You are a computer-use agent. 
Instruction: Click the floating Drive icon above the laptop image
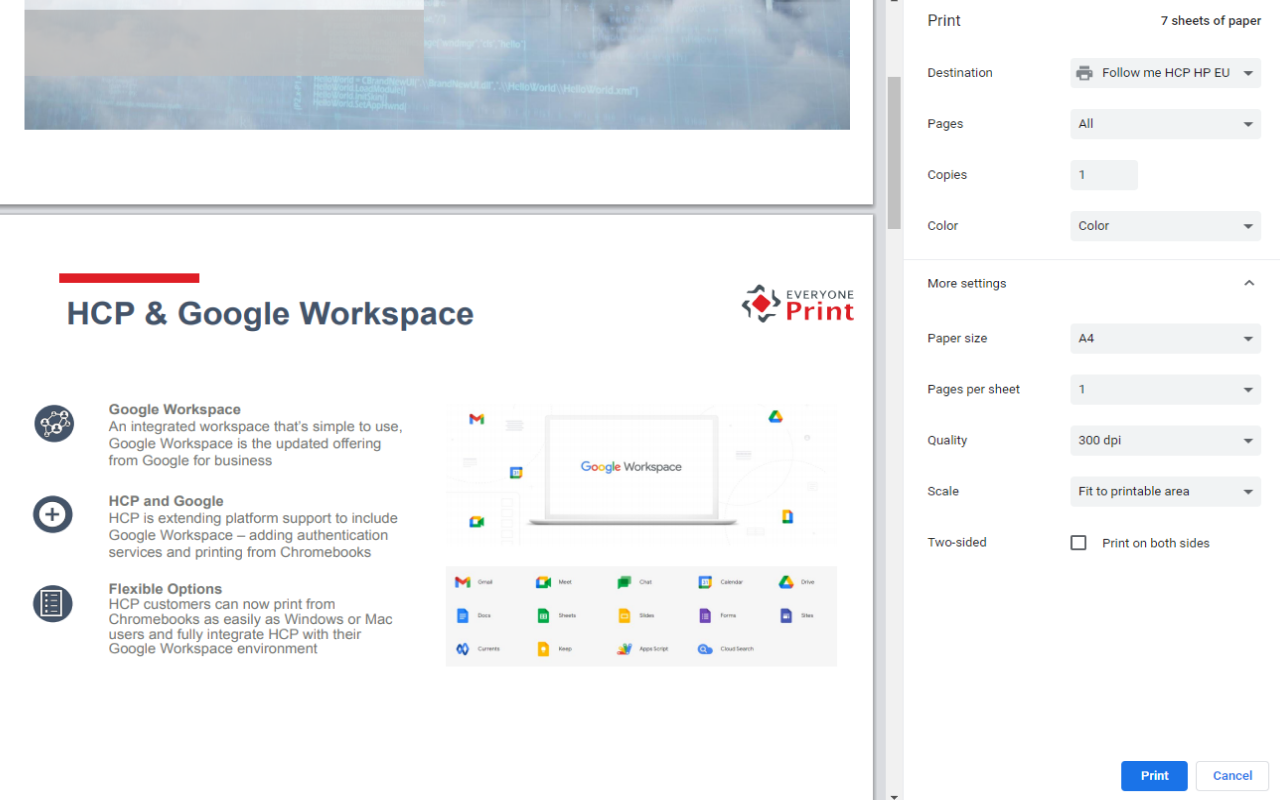point(775,417)
